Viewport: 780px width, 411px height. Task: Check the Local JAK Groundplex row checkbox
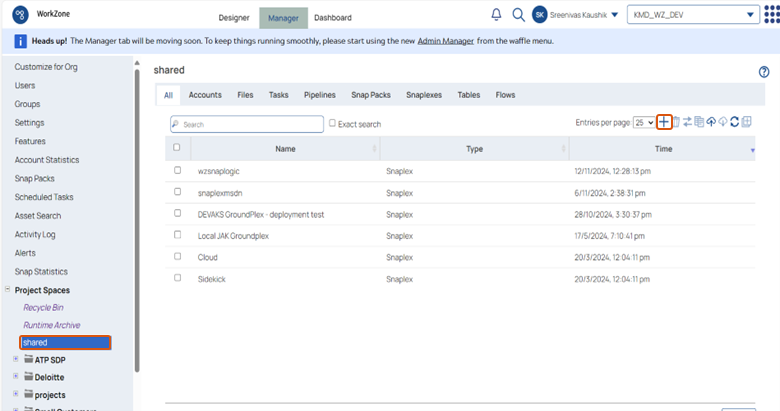point(178,234)
